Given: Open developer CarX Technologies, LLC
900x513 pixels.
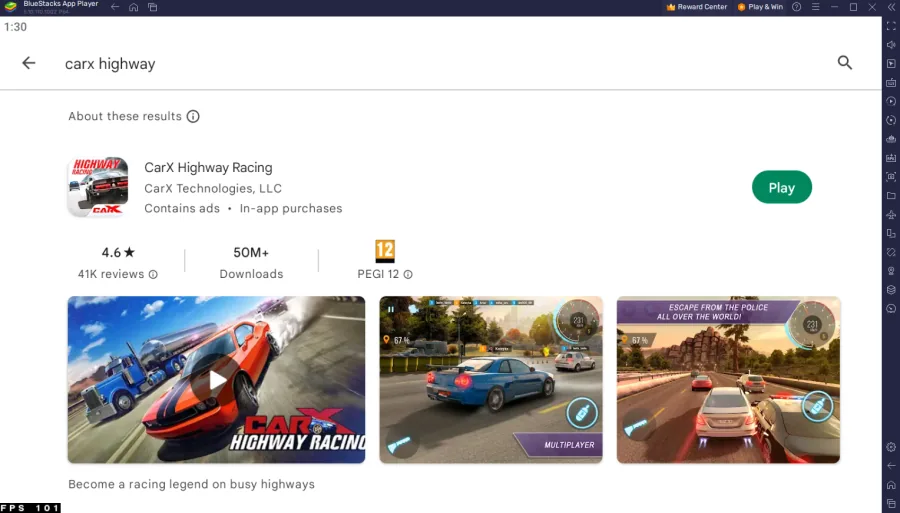Looking at the screenshot, I should coord(213,188).
